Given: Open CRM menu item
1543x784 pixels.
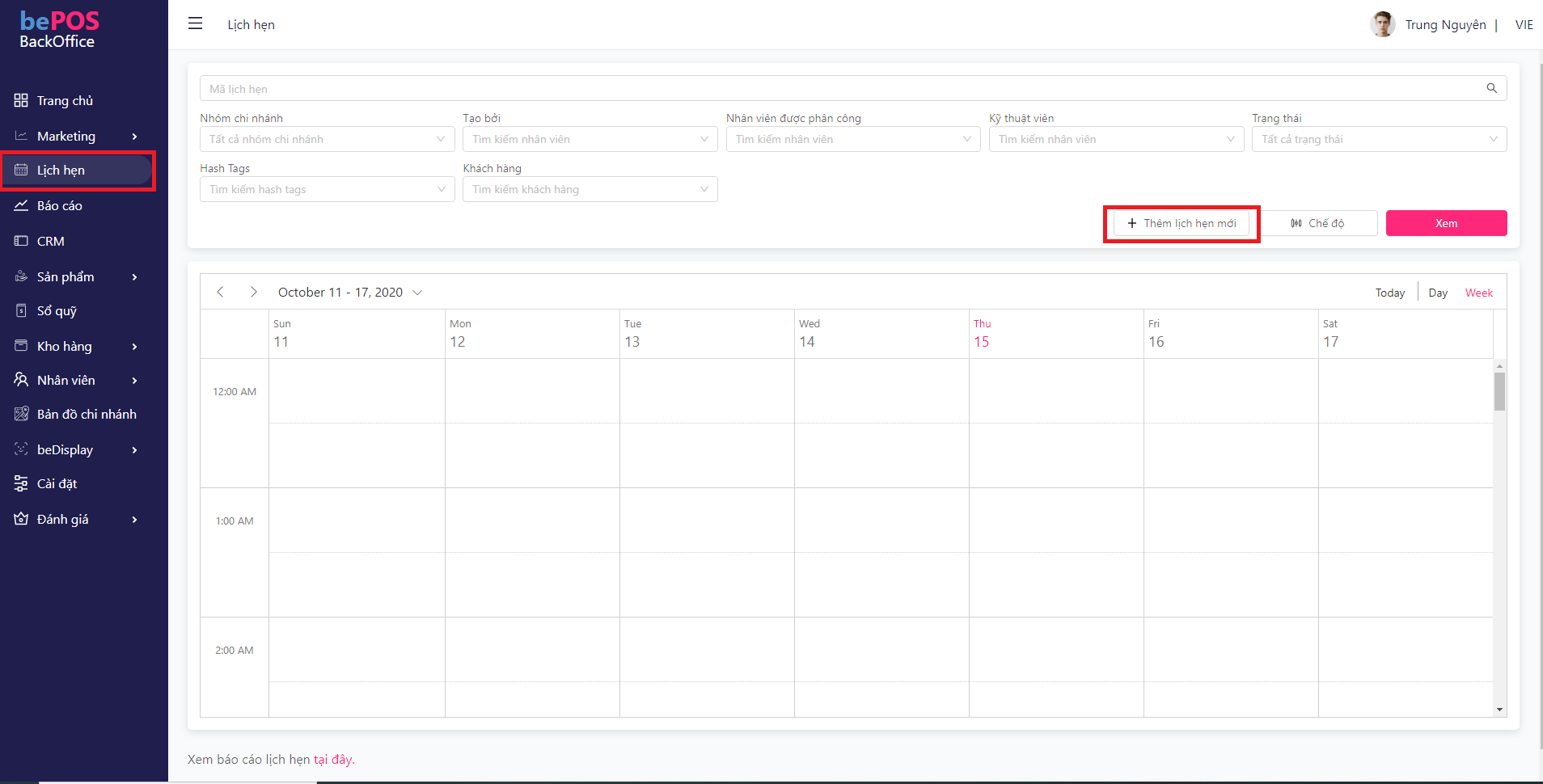Looking at the screenshot, I should [50, 242].
